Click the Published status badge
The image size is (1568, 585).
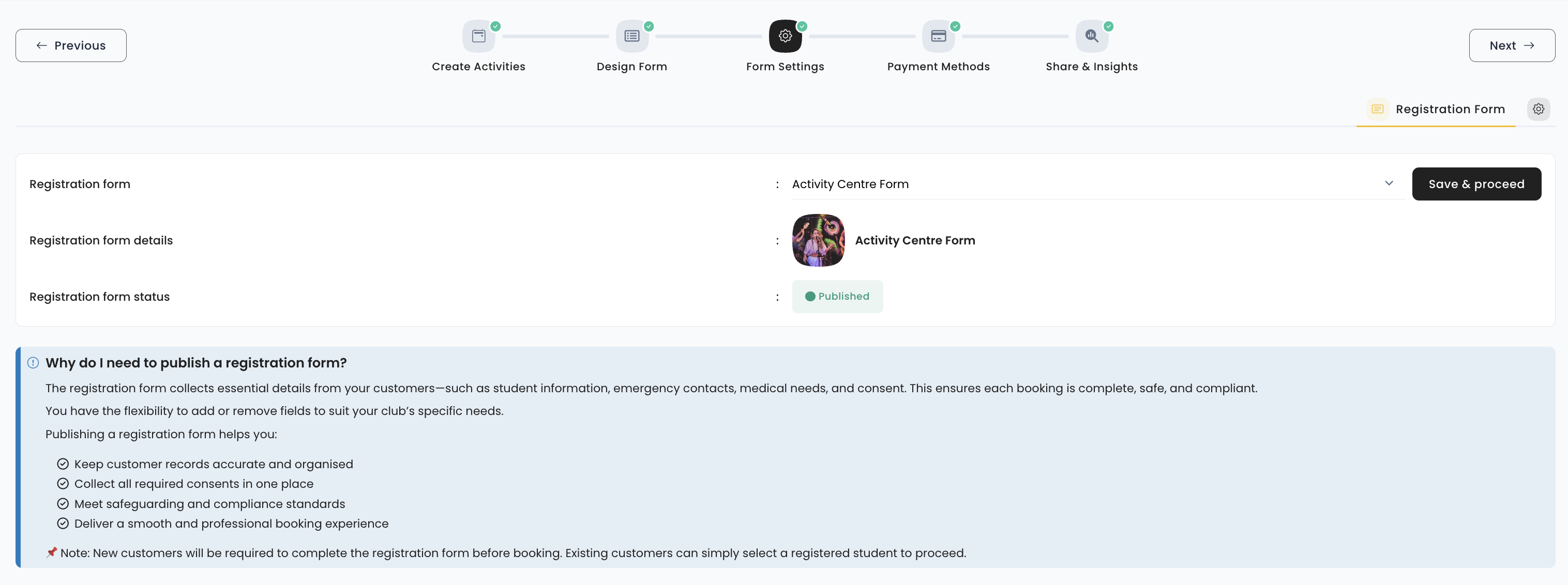[837, 297]
